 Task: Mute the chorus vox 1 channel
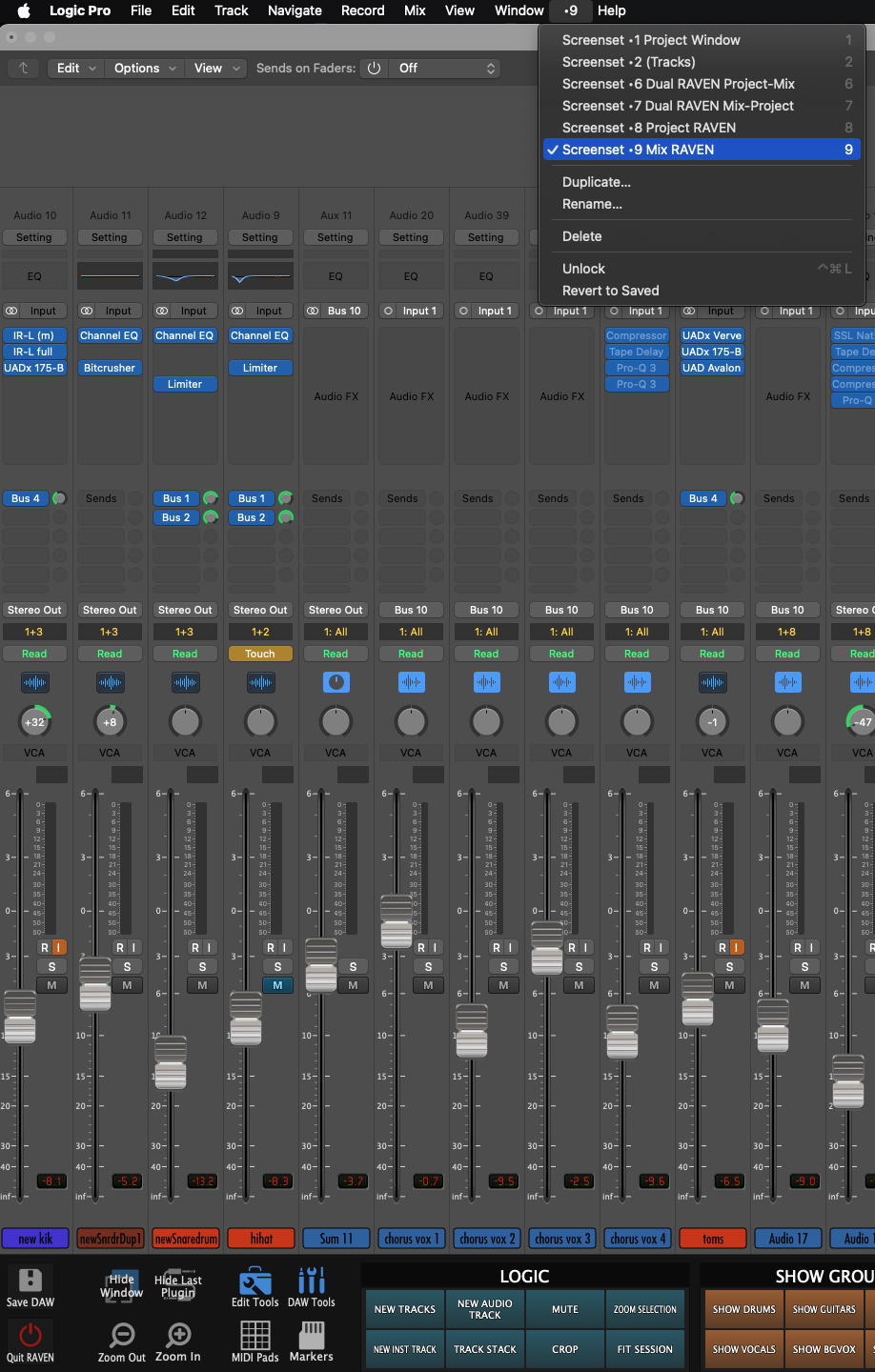click(x=428, y=985)
